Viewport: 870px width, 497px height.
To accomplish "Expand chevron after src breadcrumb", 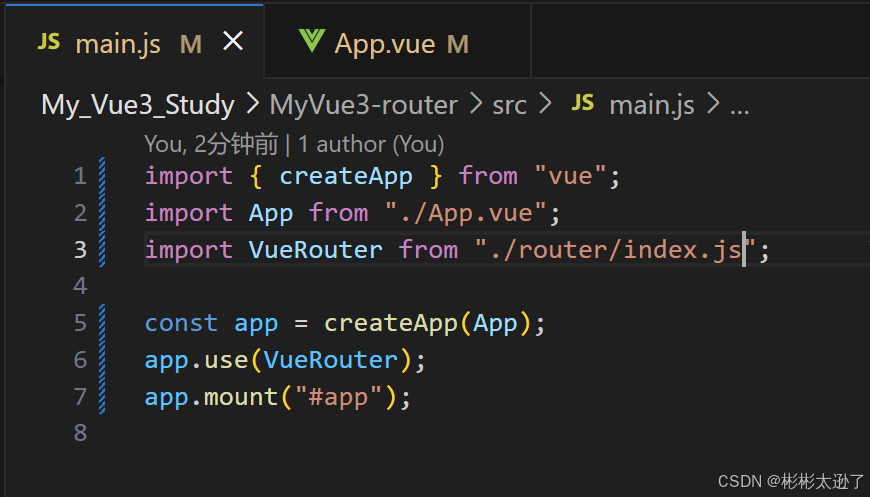I will point(545,104).
